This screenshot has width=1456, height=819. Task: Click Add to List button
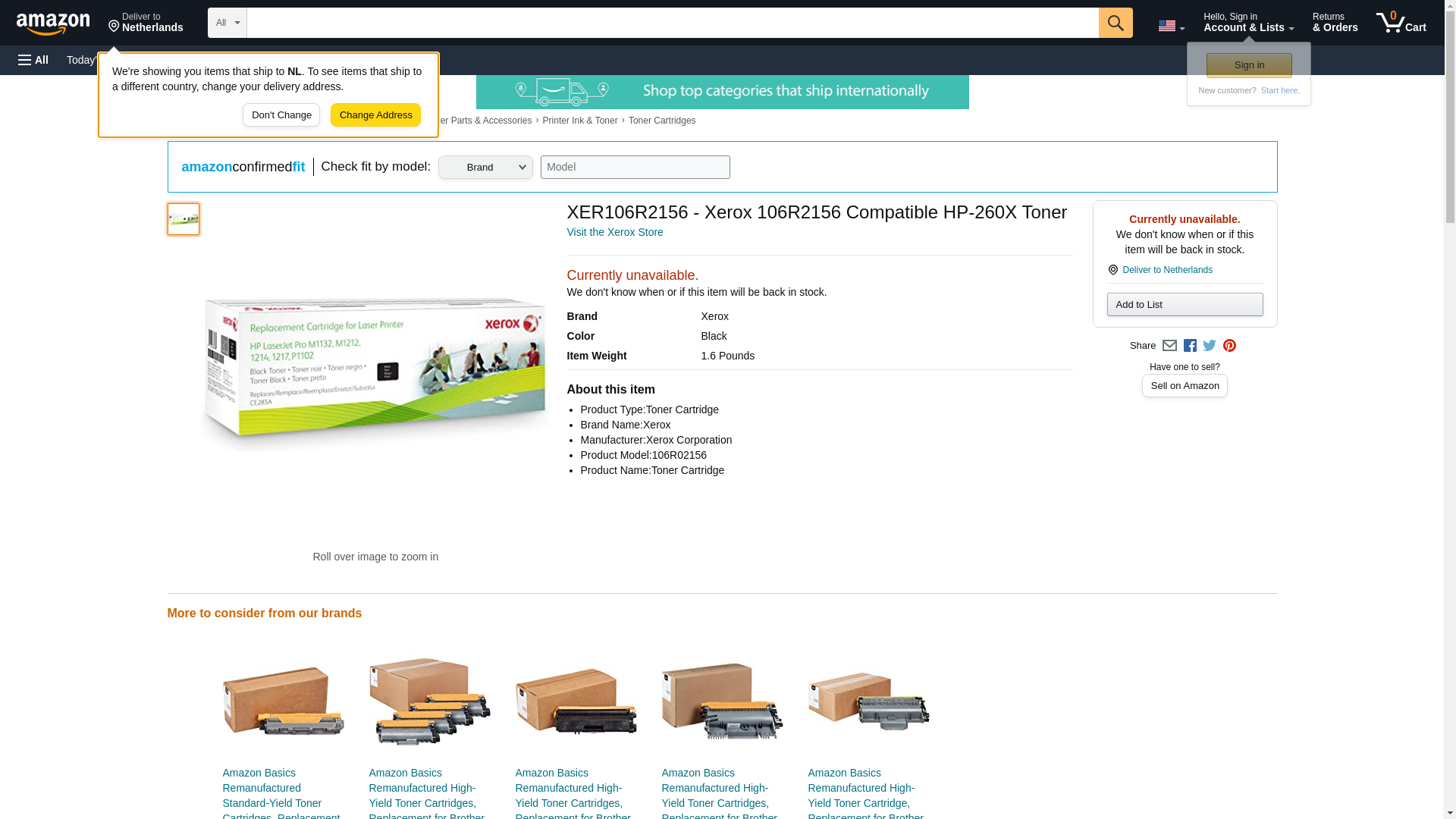1184,305
